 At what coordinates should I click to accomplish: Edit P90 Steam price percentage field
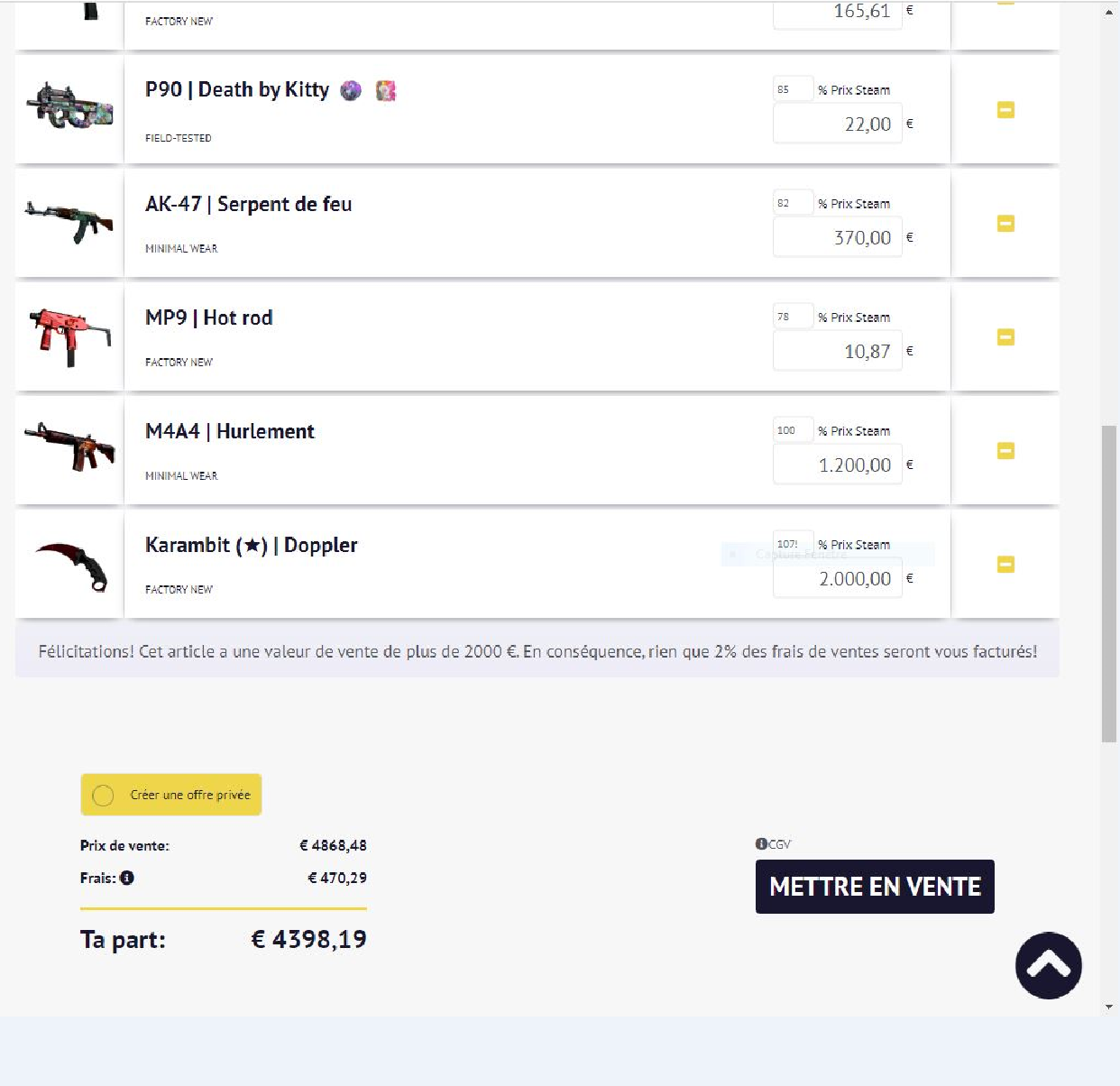(794, 89)
